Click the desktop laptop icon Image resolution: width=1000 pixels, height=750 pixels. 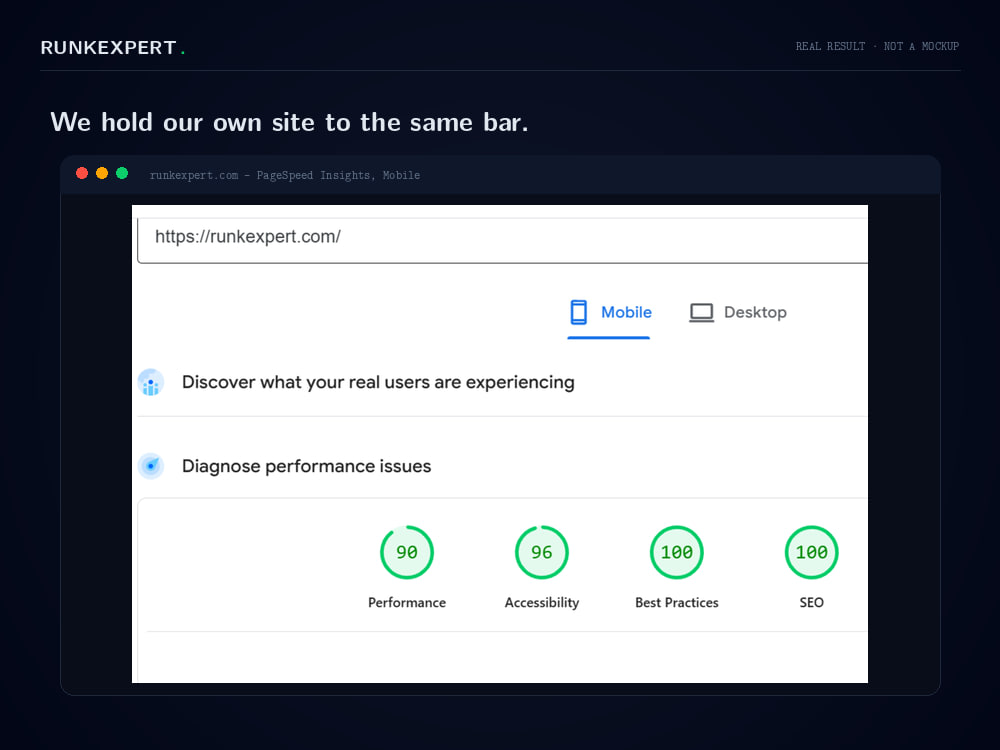pos(702,312)
